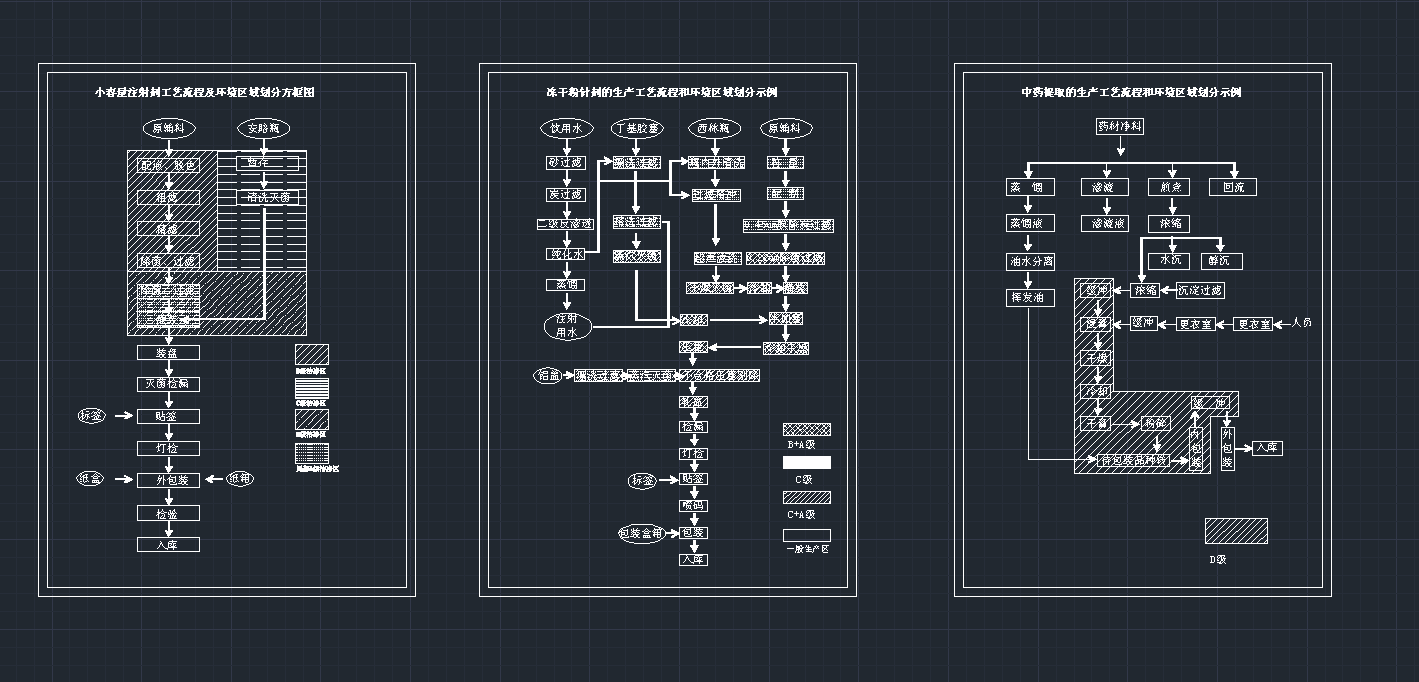The image size is (1419, 682).
Task: Select the 检验 box in the left flowchart
Action: coord(167,511)
